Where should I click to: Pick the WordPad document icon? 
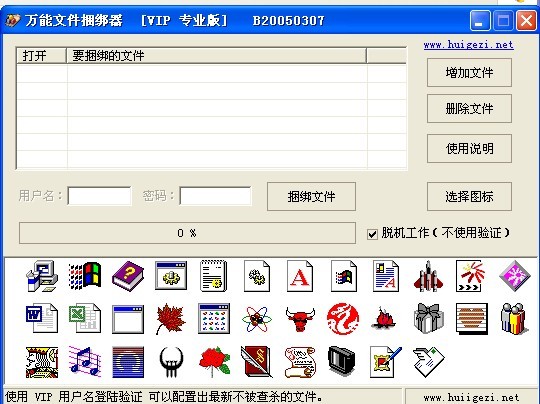click(386, 276)
